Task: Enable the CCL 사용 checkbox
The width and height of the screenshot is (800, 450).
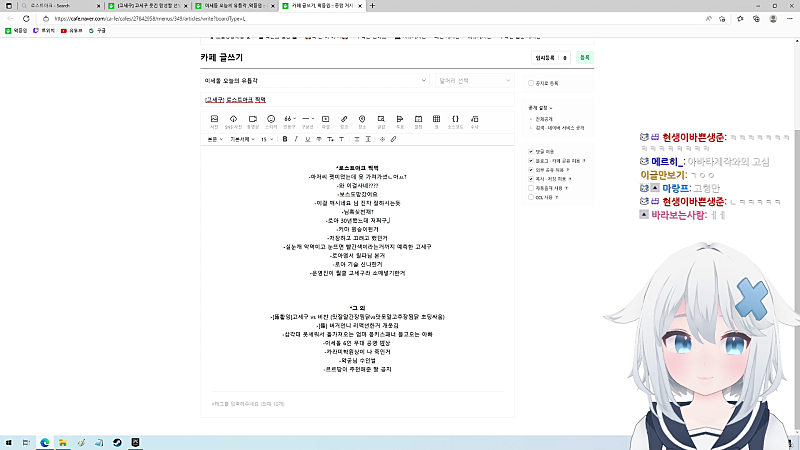Action: pyautogui.click(x=531, y=197)
